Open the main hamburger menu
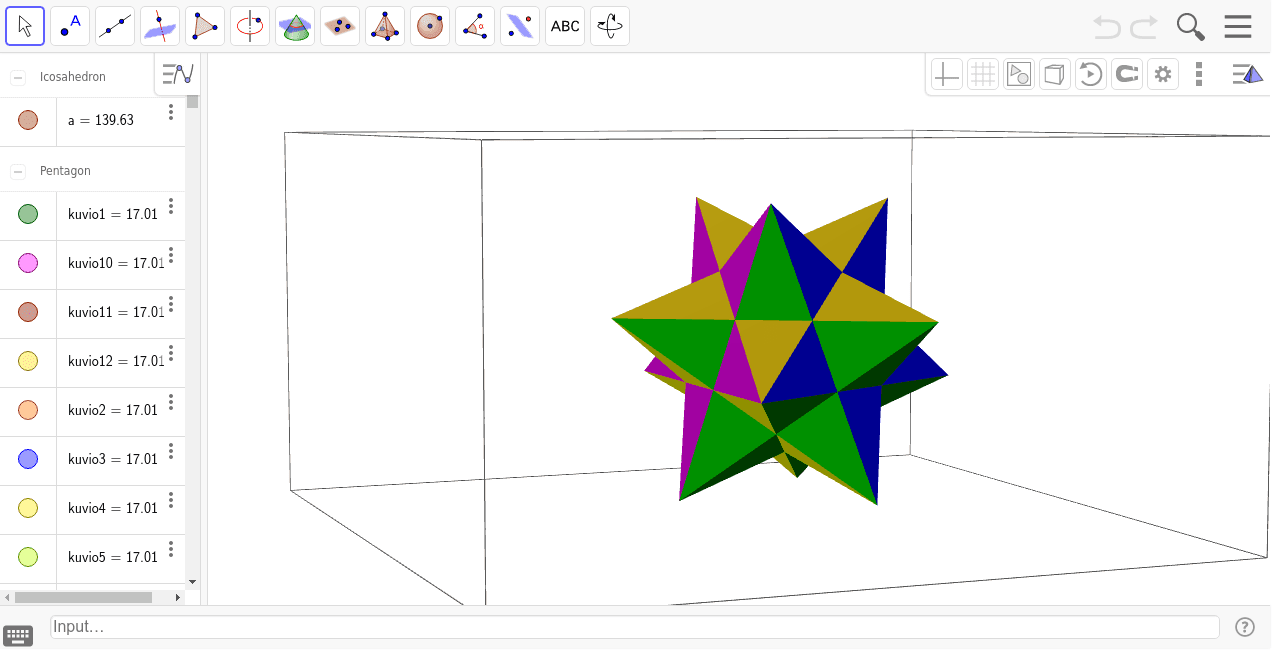 (1237, 26)
